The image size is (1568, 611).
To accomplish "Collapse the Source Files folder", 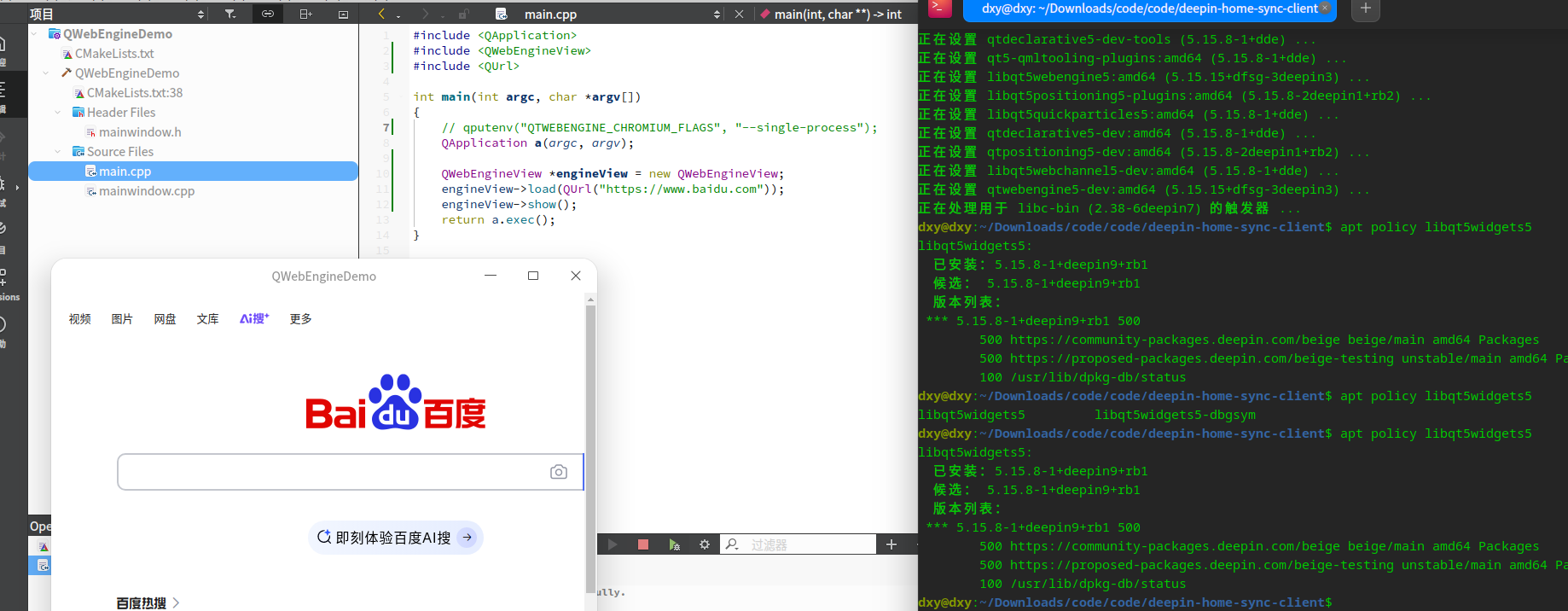I will point(58,151).
